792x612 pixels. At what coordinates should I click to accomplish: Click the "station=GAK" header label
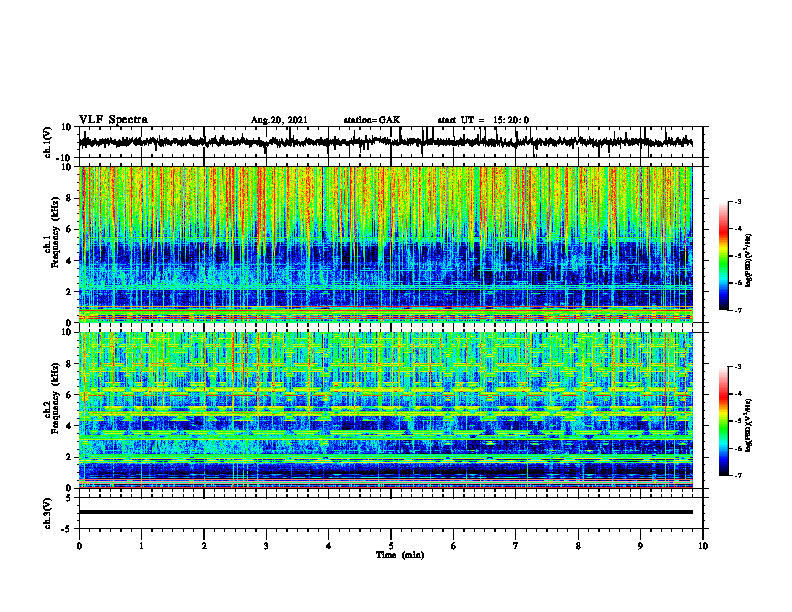[372, 120]
